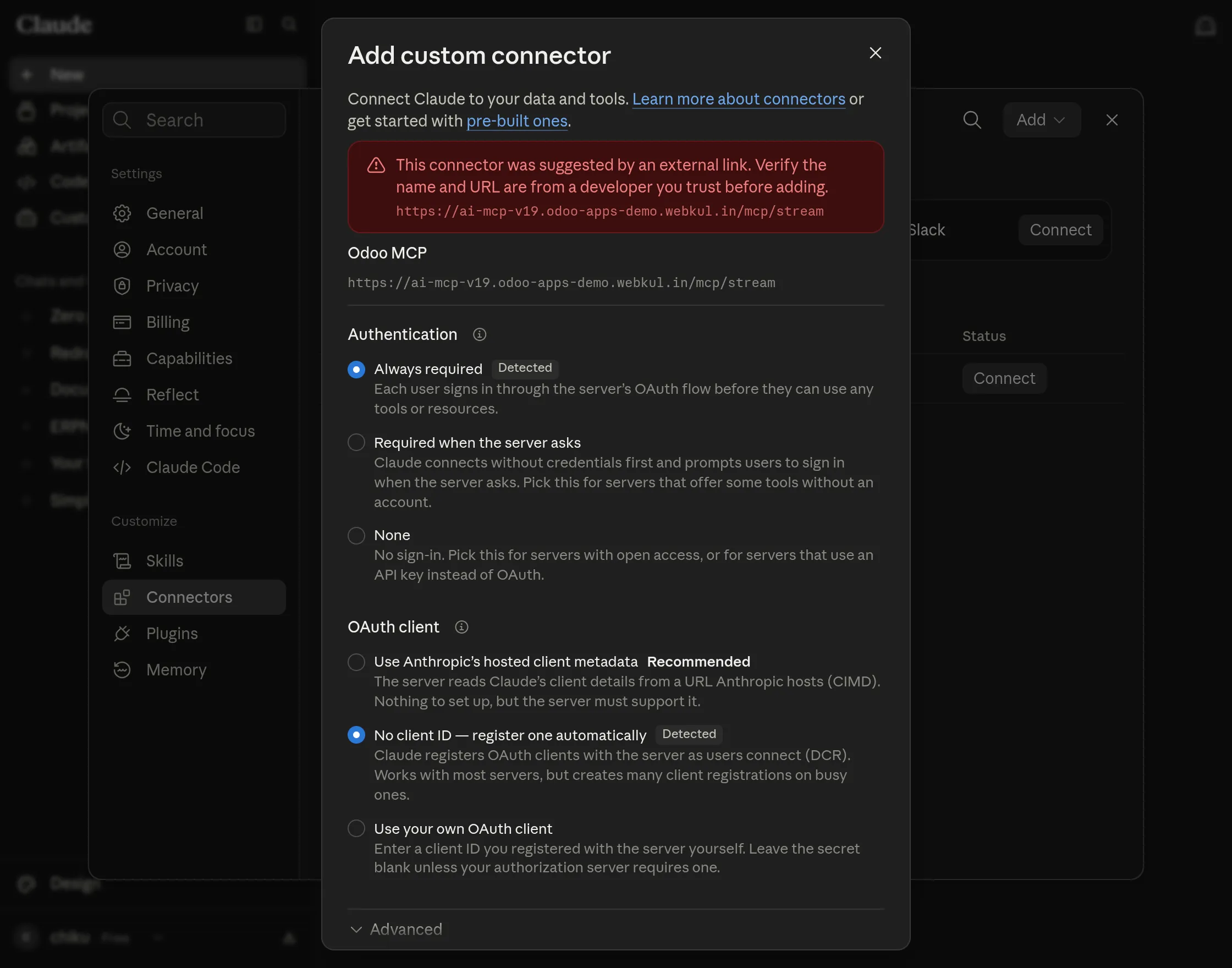Screen dimensions: 1232x968
Task: Open Time and focus settings
Action: [194, 431]
